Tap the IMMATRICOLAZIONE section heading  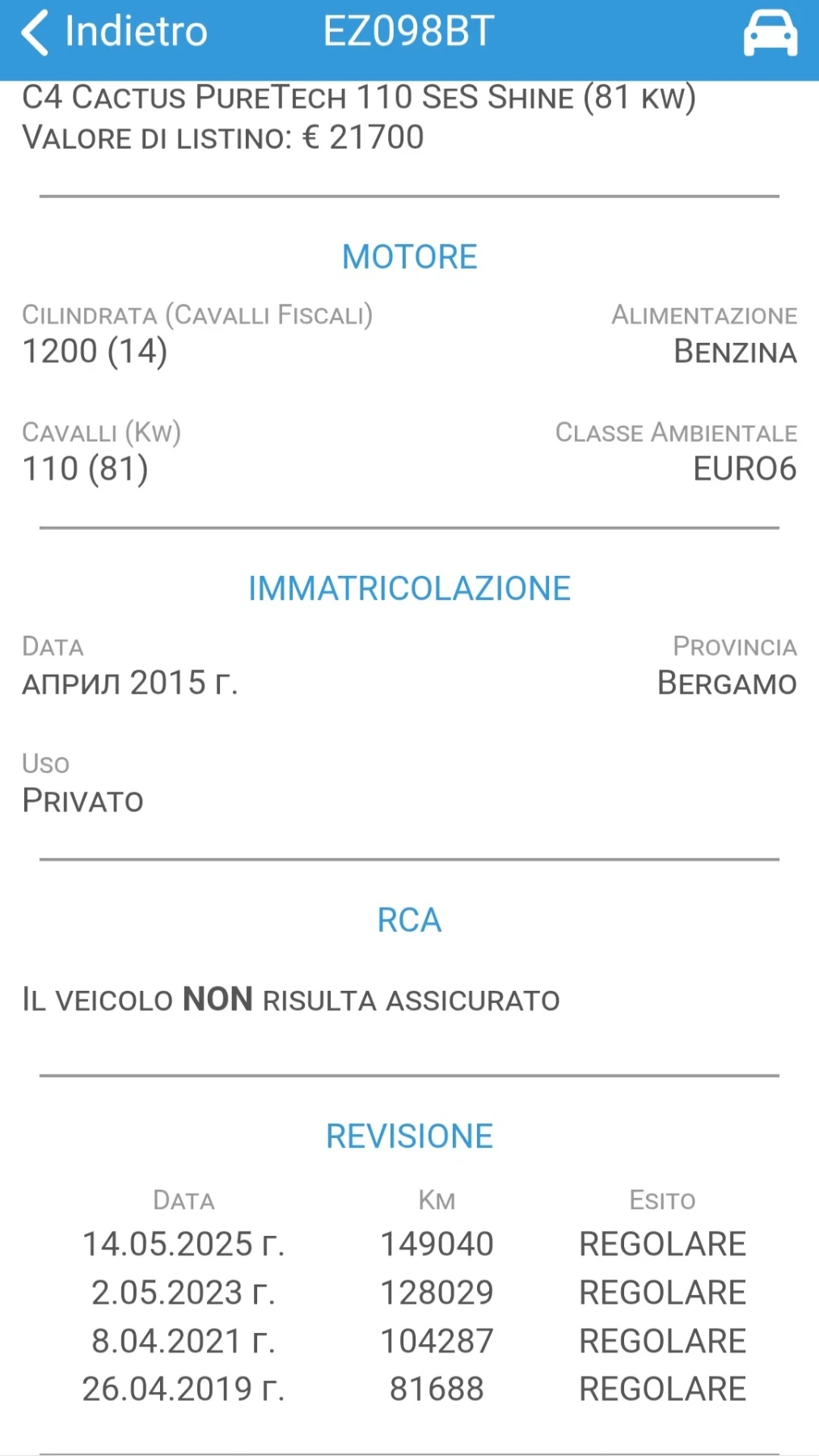409,589
